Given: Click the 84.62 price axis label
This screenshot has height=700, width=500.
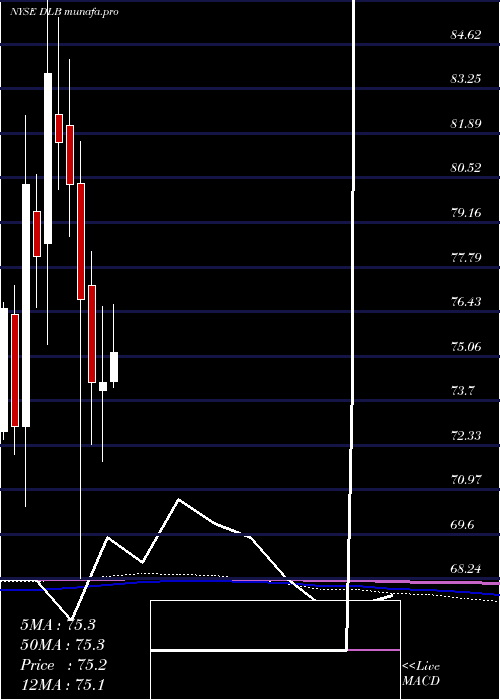Looking at the screenshot, I should click(x=466, y=34).
